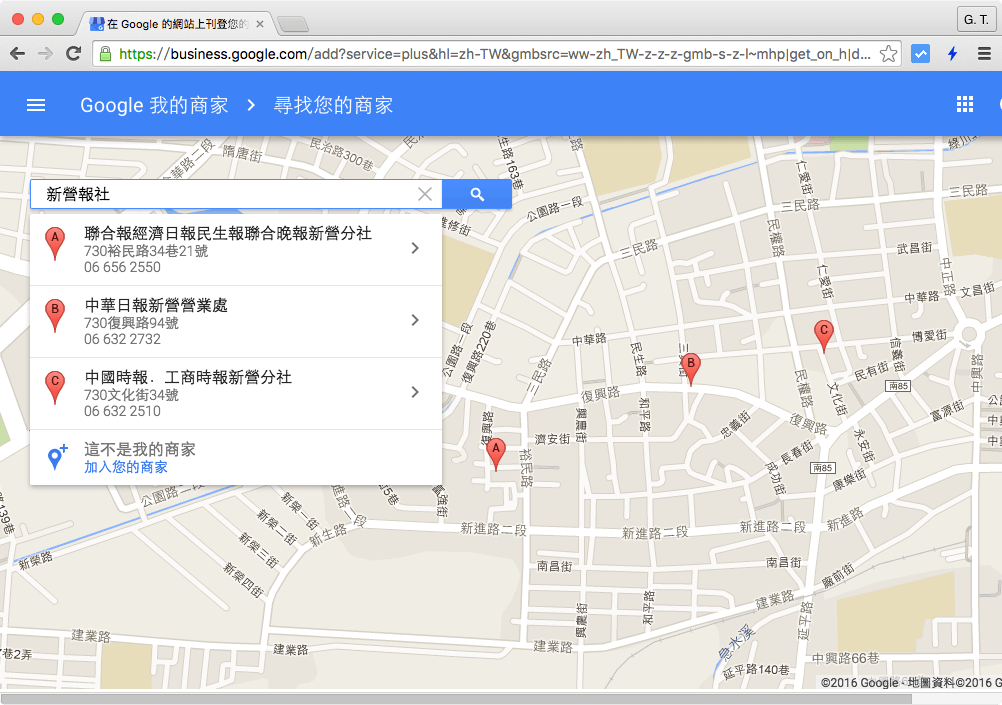The height and width of the screenshot is (705, 1002).
Task: Reload the page in the browser
Action: (x=73, y=54)
